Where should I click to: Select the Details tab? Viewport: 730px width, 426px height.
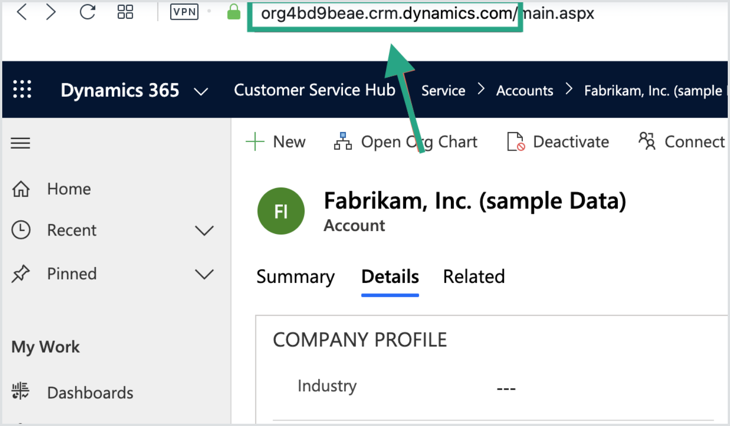(x=390, y=277)
